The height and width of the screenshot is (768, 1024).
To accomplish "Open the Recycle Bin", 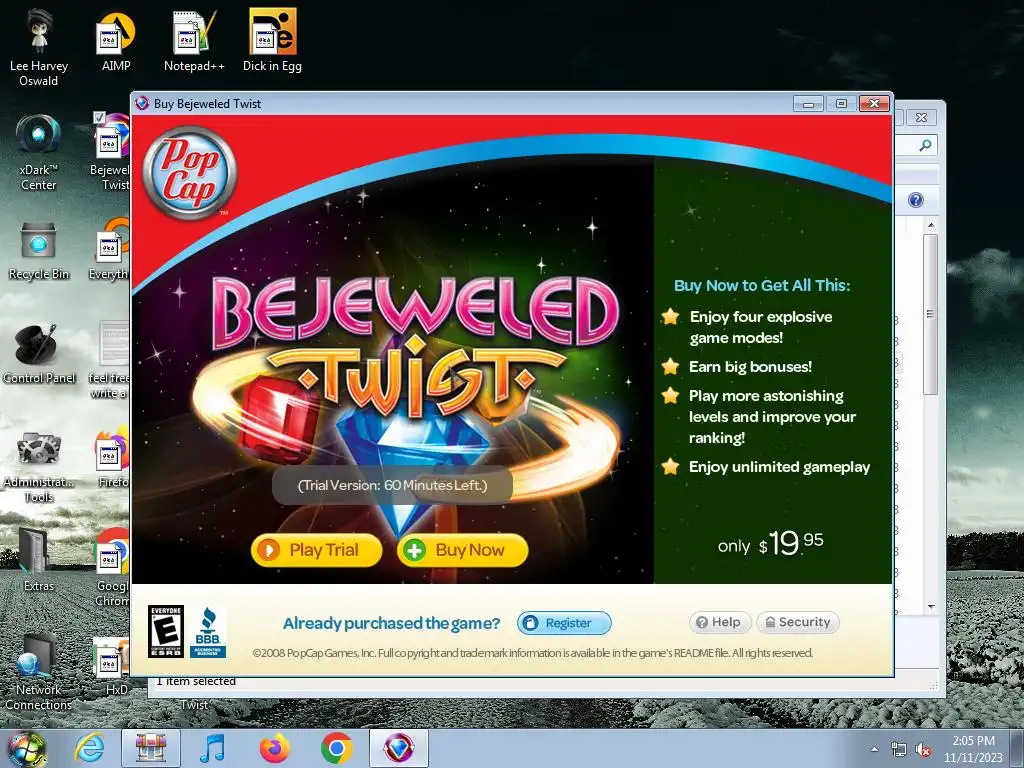I will (x=39, y=251).
